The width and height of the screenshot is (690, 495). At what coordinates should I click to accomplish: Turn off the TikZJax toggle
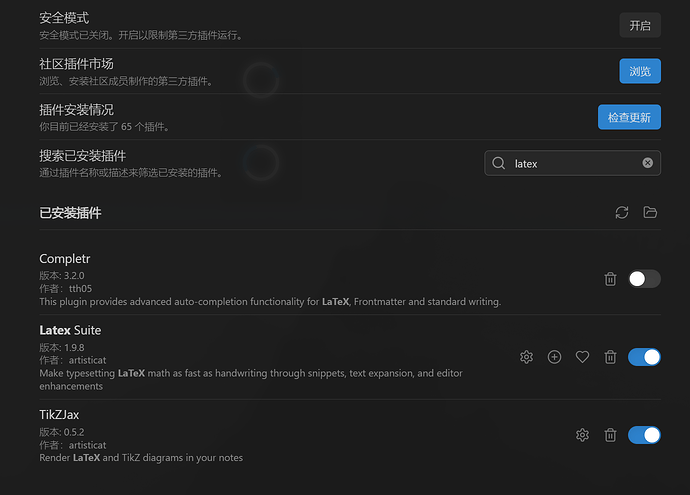[644, 435]
